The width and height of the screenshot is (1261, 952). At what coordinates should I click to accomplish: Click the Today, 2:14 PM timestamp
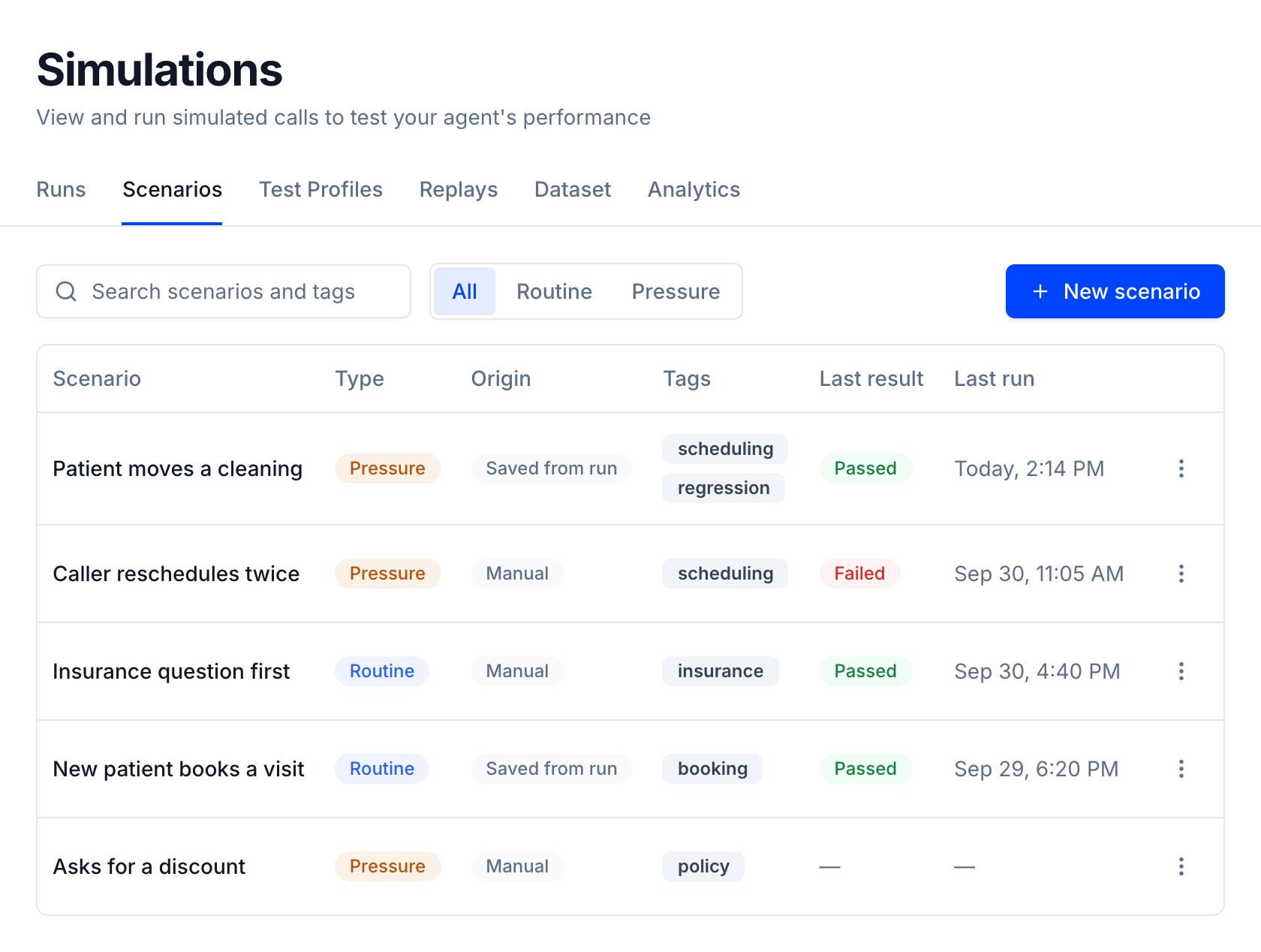tap(1029, 468)
